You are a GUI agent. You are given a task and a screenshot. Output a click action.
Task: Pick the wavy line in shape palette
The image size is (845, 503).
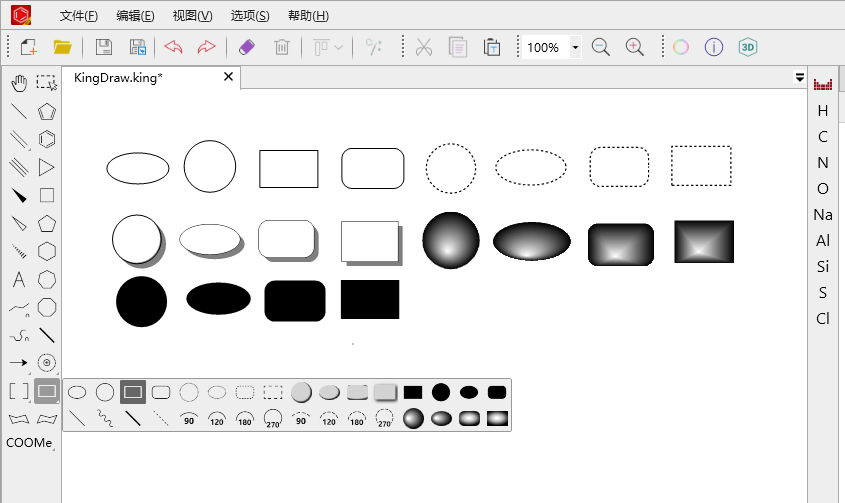[105, 418]
